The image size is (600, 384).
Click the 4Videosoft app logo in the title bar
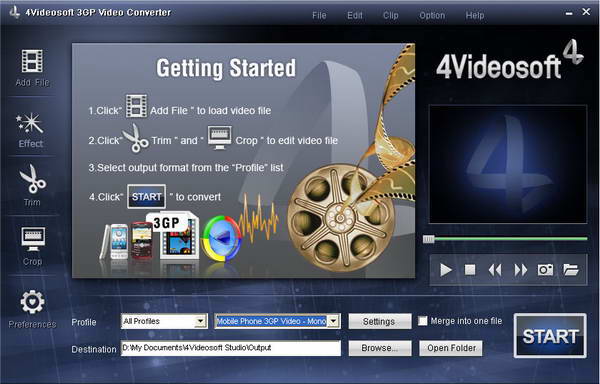(x=15, y=12)
